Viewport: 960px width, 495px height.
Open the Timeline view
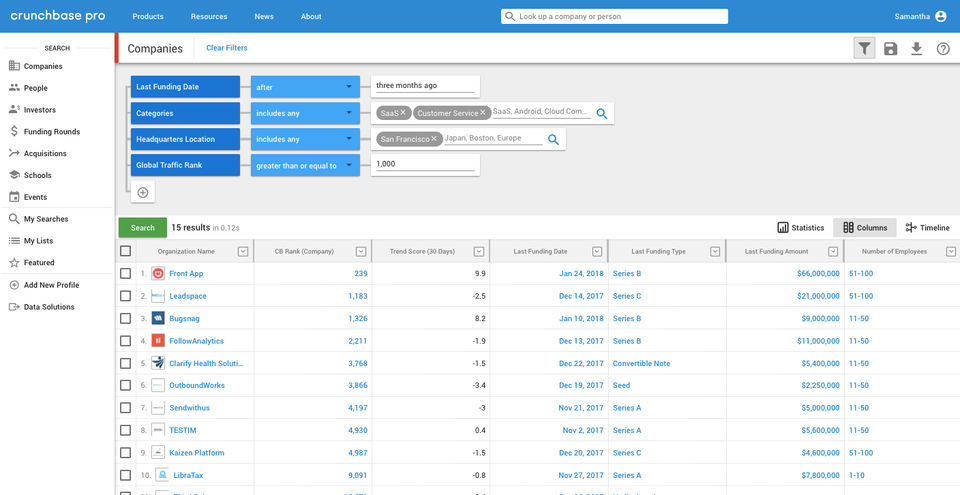928,228
